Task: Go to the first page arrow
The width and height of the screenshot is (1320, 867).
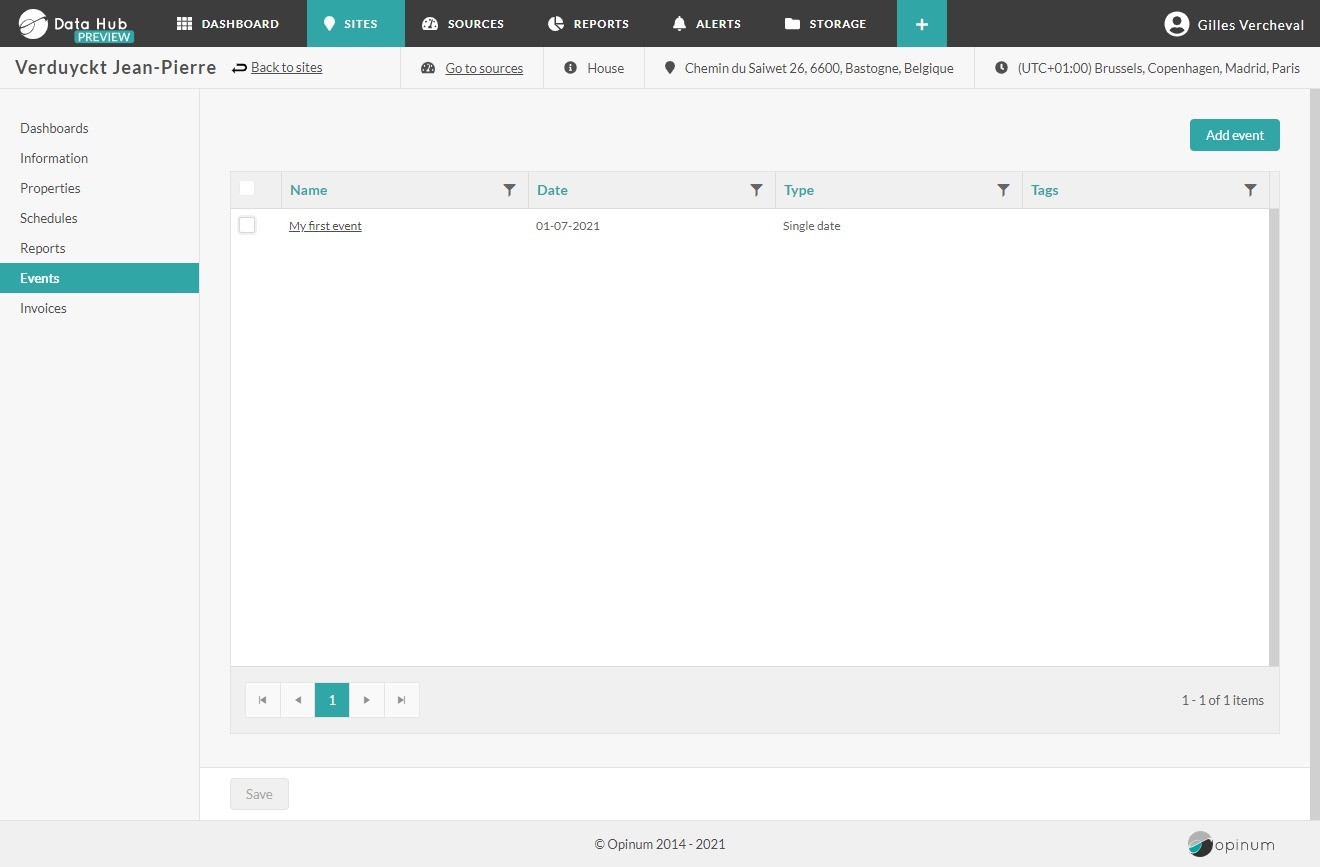Action: [x=263, y=700]
